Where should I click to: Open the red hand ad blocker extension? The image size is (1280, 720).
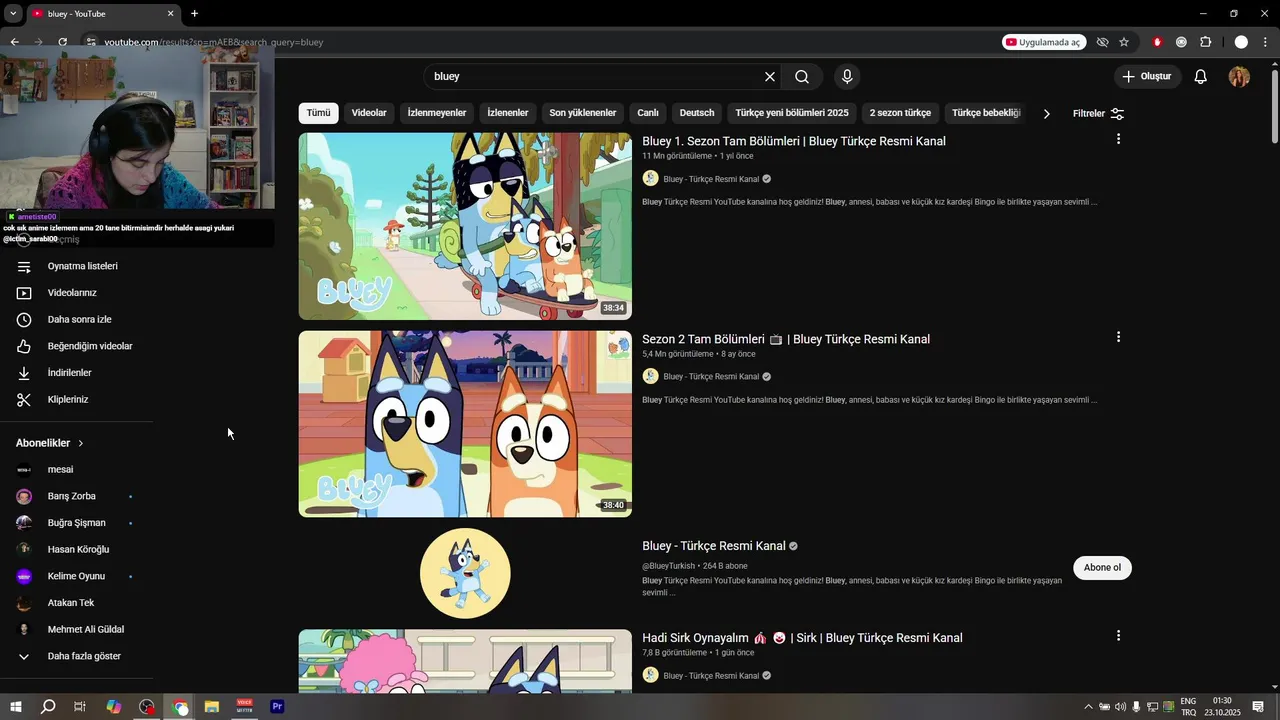[x=1157, y=42]
